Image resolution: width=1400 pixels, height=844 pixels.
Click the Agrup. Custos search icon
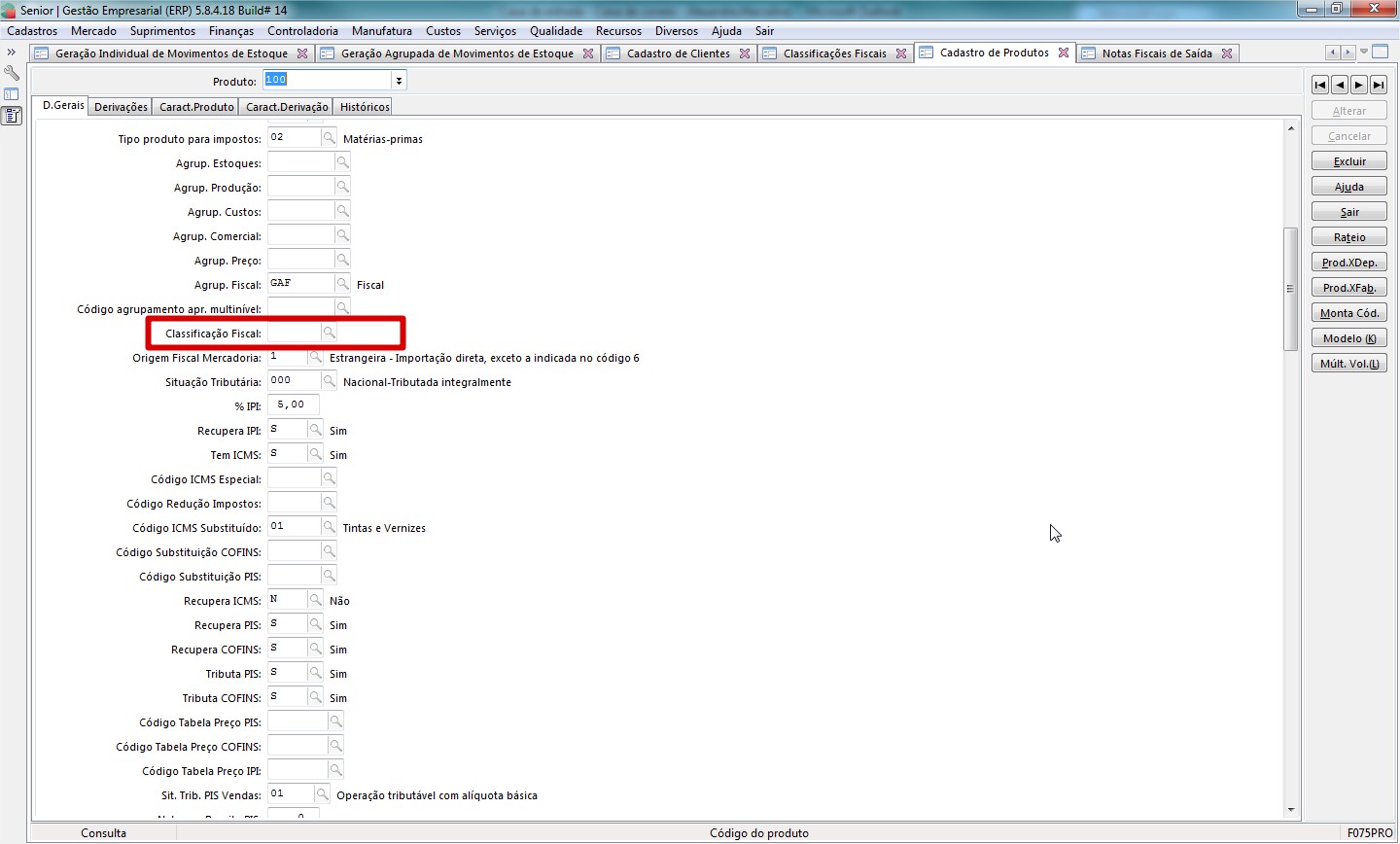click(342, 211)
